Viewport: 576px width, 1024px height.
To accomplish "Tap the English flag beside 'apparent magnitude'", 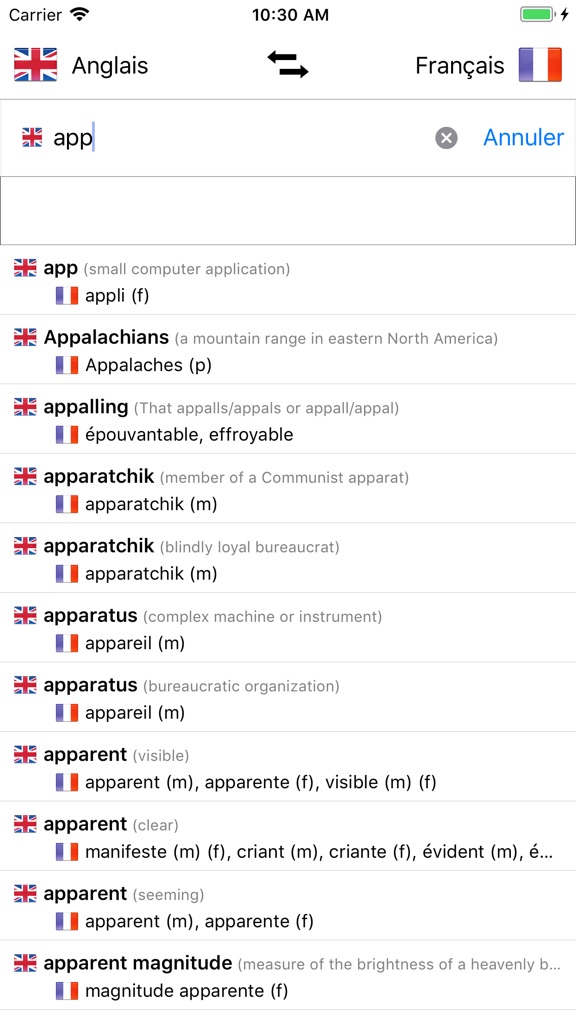I will [x=24, y=963].
